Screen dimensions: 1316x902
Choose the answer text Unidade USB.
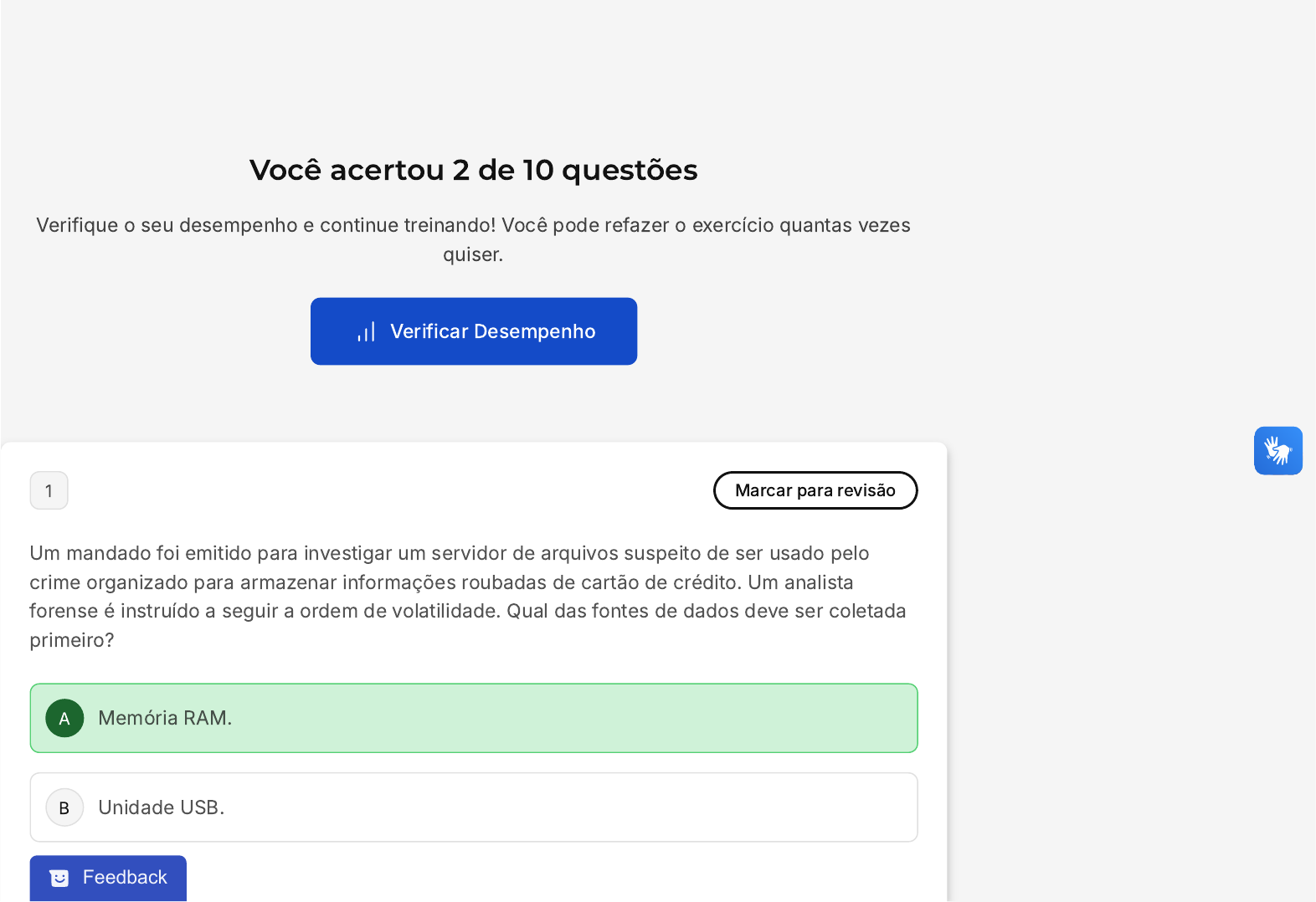tap(162, 807)
